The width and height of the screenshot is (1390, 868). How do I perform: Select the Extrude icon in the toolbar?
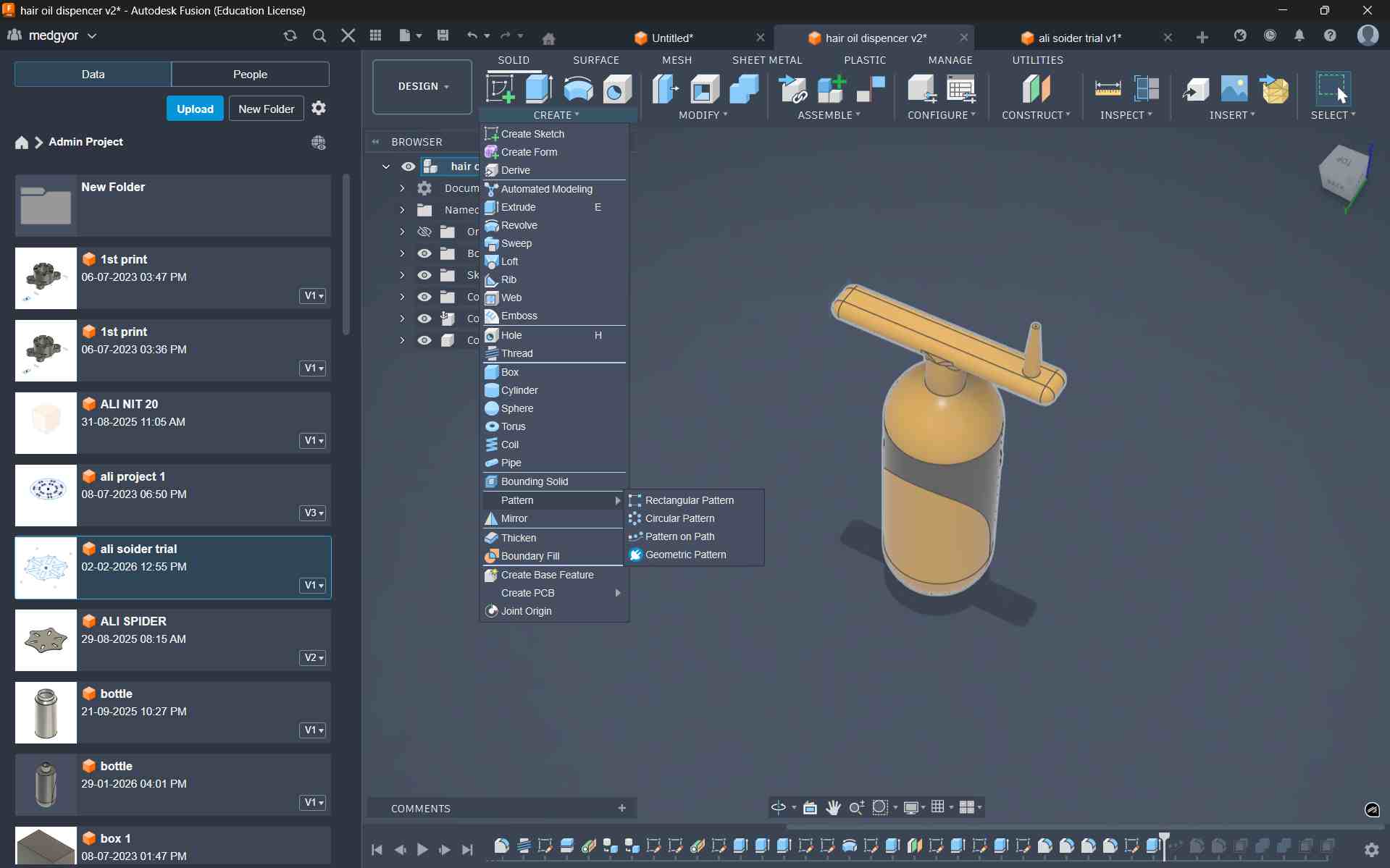click(x=538, y=89)
